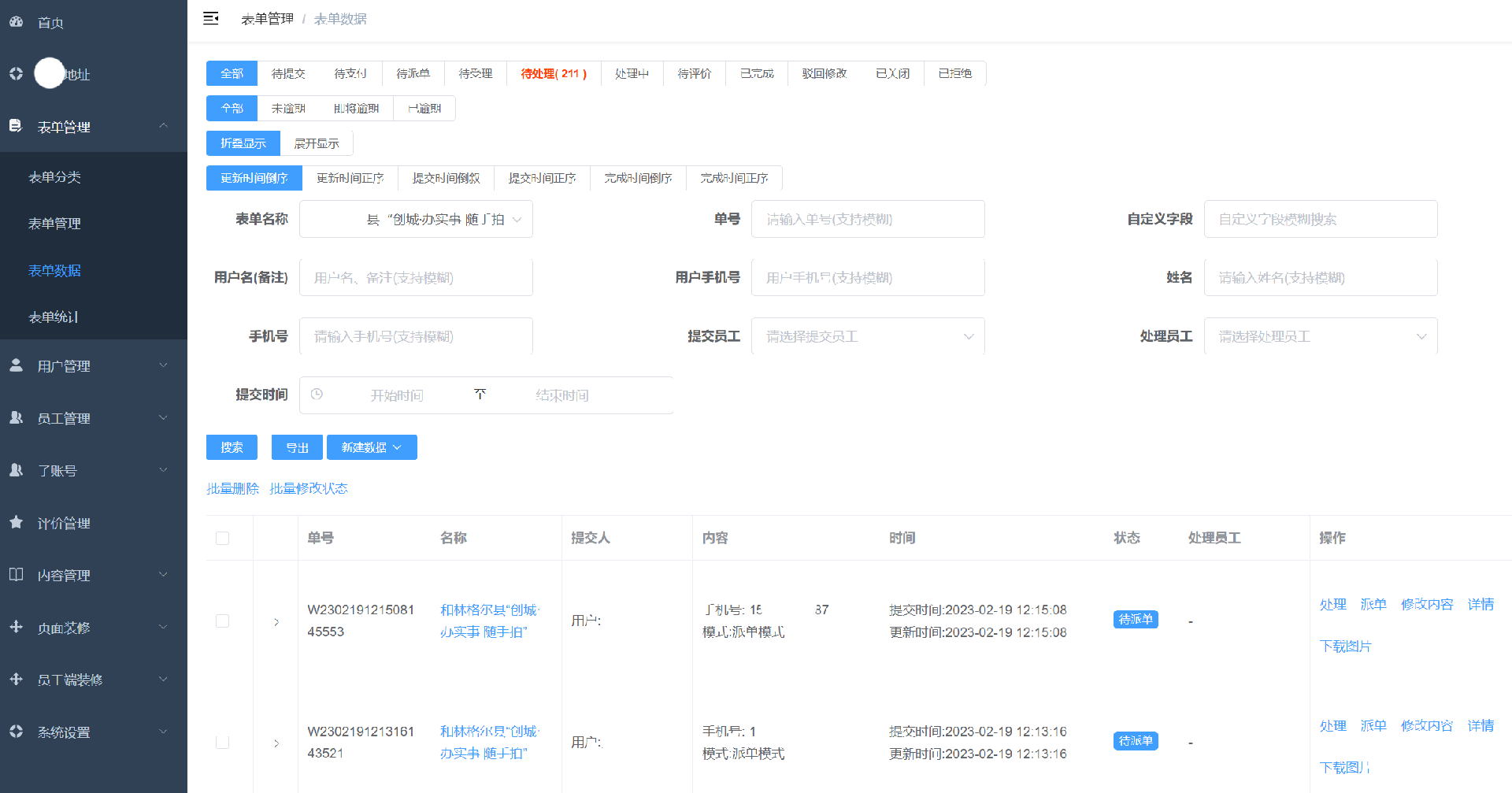The width and height of the screenshot is (1512, 793).
Task: Click the 导出 button
Action: [x=297, y=447]
